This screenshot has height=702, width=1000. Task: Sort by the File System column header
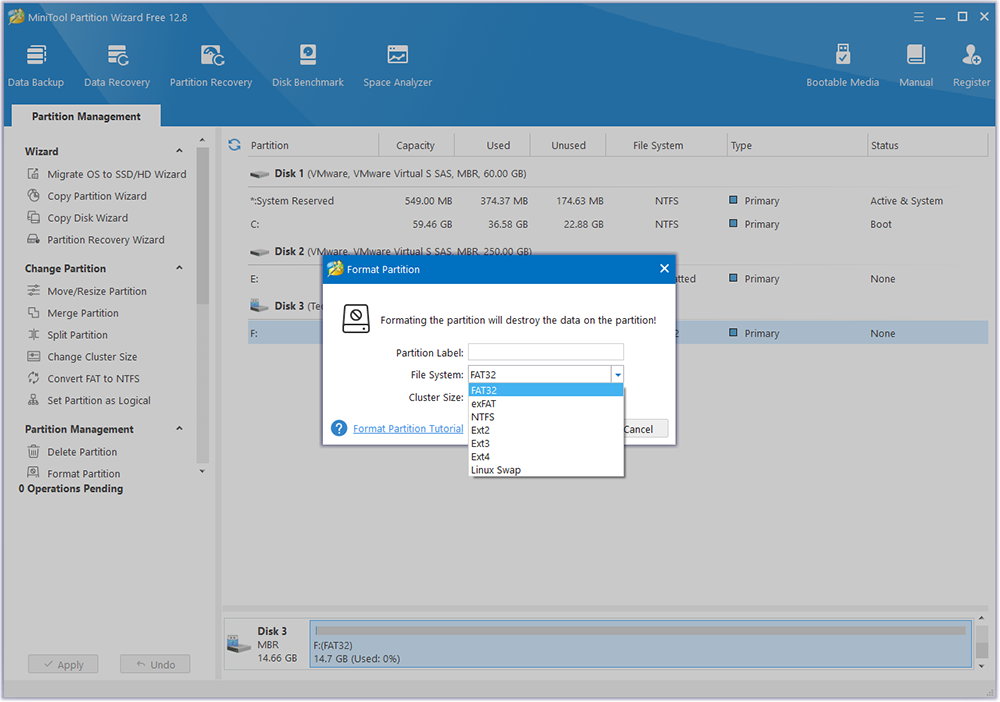tap(666, 145)
